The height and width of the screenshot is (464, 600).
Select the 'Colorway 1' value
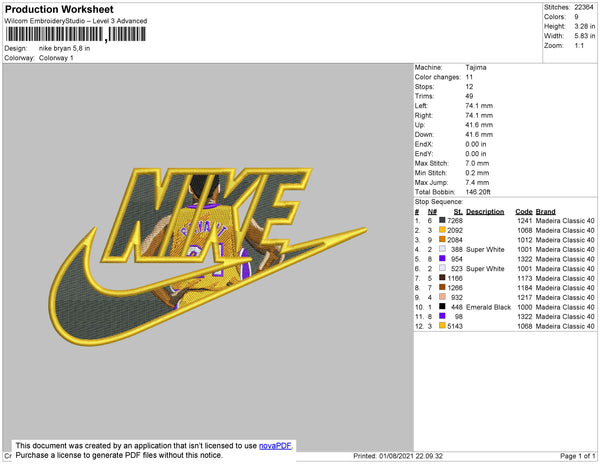pos(56,58)
